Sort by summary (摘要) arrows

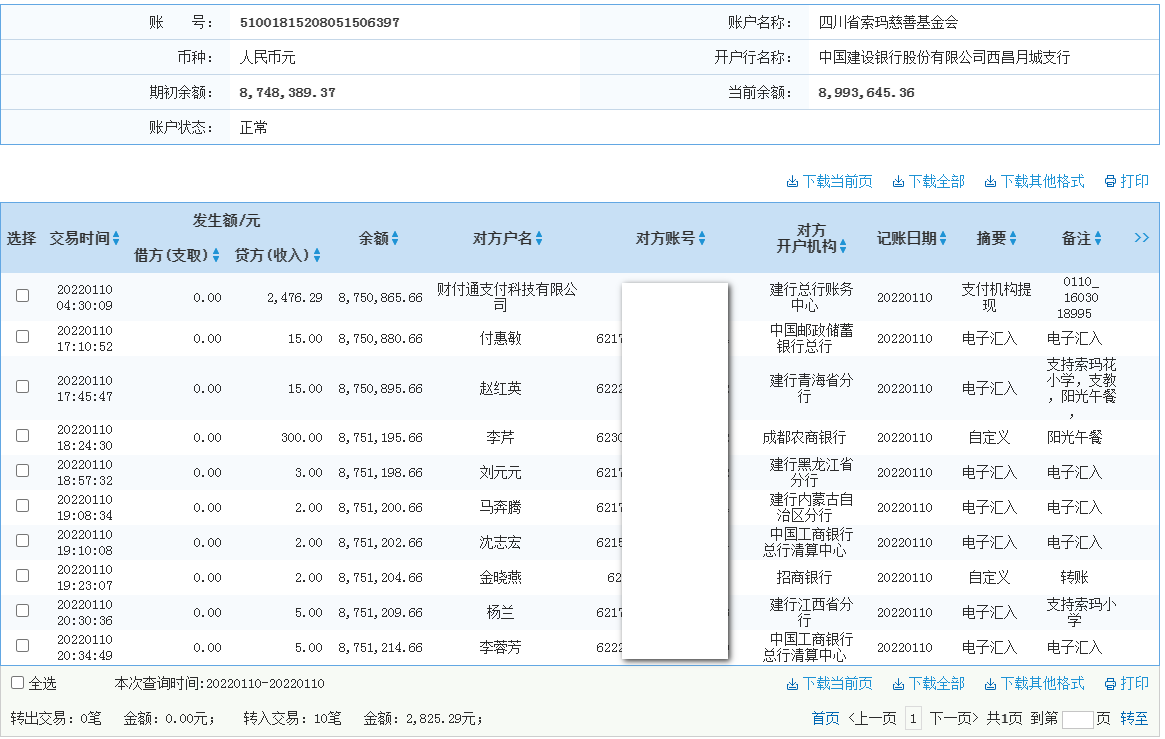[1013, 238]
